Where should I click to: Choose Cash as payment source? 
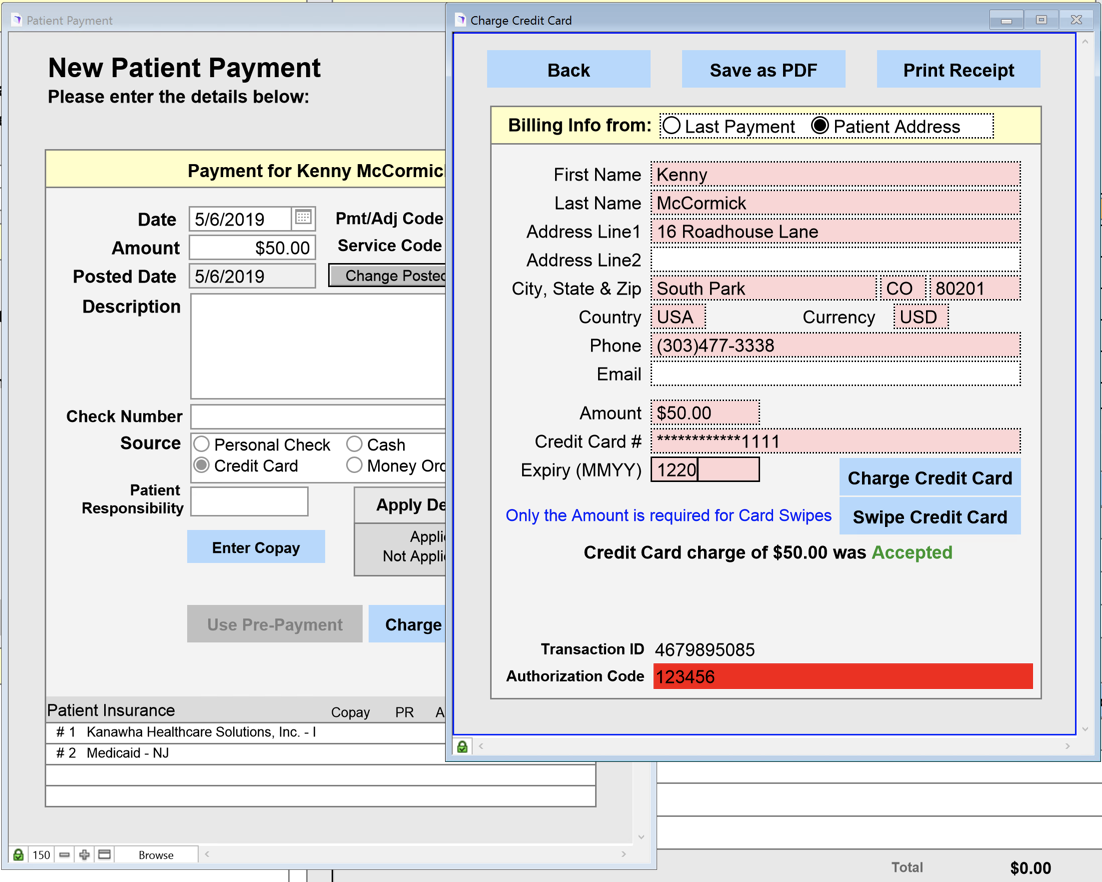354,444
